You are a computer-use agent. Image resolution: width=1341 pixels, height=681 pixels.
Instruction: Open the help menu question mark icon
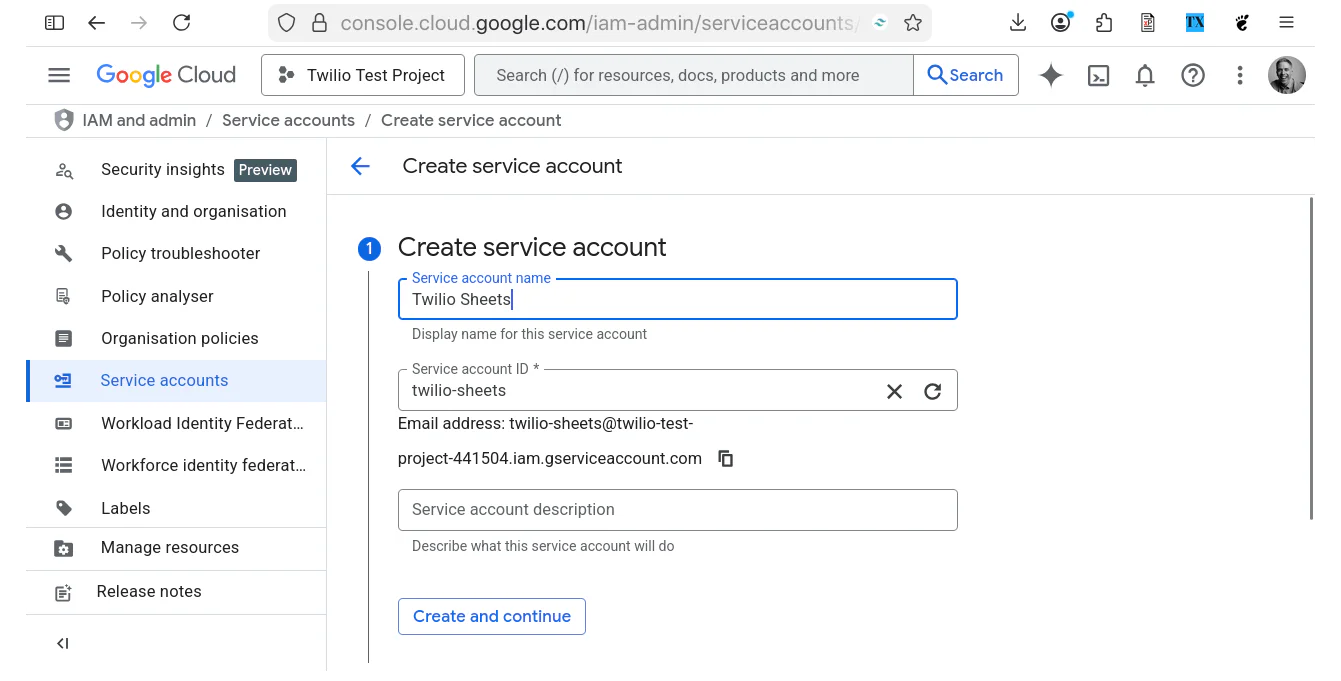[1192, 75]
